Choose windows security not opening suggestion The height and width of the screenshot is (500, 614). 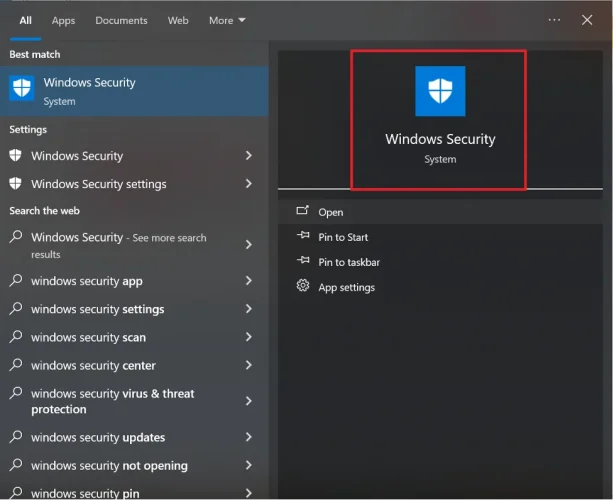point(109,466)
